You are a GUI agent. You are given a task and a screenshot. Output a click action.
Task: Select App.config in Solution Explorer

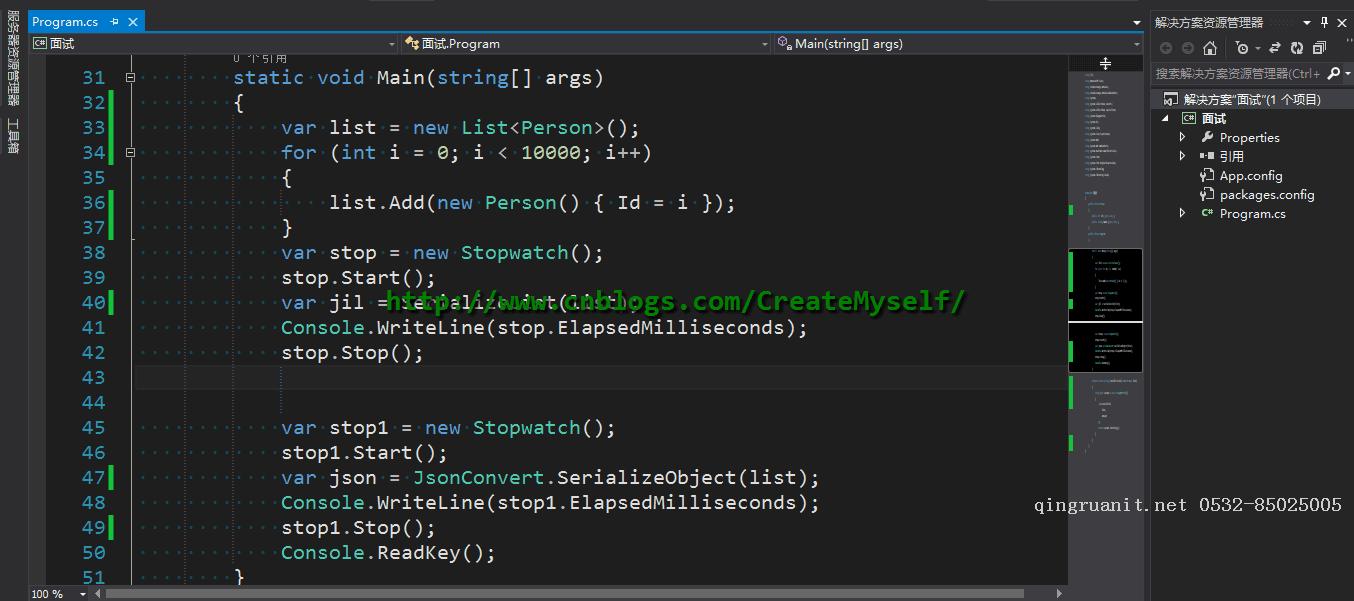coord(1250,175)
